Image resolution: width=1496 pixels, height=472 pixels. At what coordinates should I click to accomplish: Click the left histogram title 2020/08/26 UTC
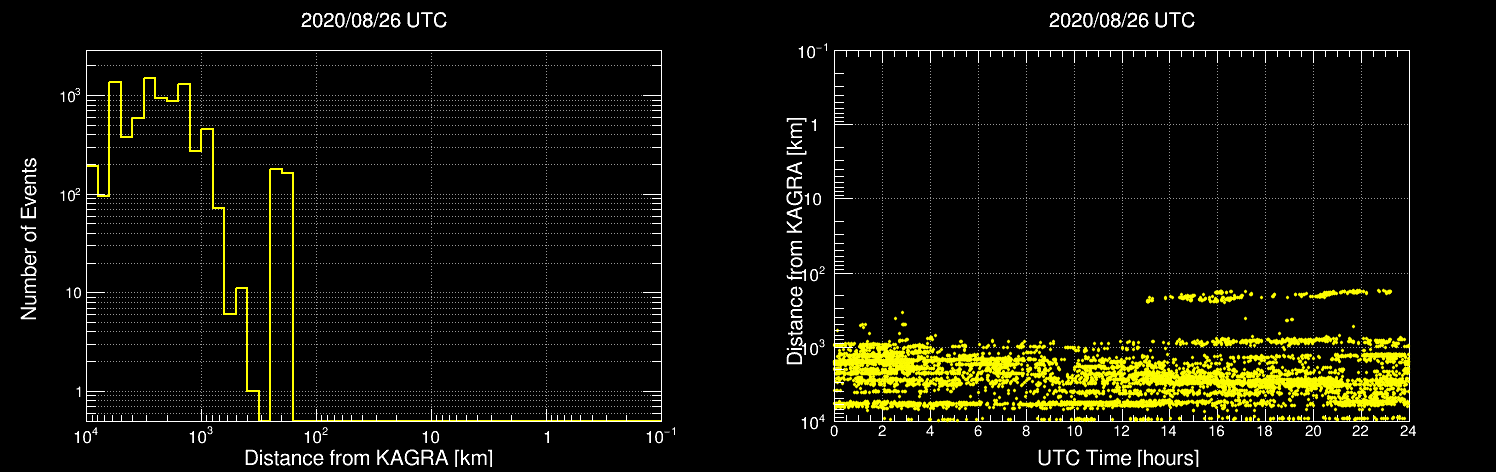(x=374, y=21)
